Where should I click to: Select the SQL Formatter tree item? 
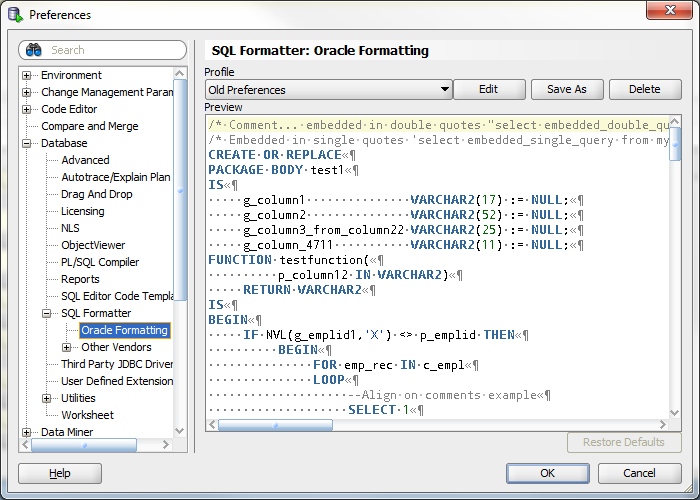pyautogui.click(x=96, y=313)
